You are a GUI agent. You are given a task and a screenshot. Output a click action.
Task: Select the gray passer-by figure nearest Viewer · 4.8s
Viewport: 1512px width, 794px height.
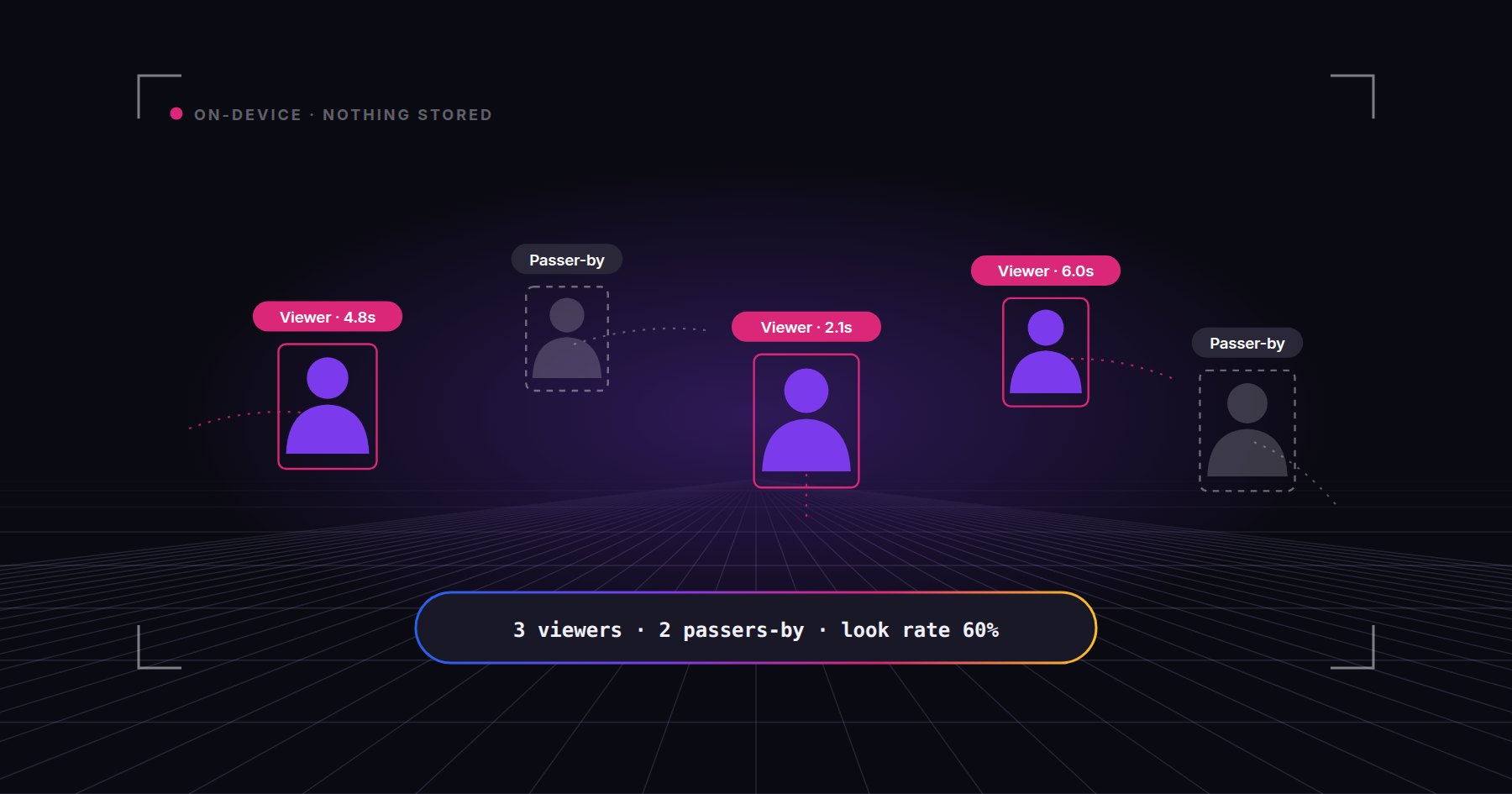567,338
